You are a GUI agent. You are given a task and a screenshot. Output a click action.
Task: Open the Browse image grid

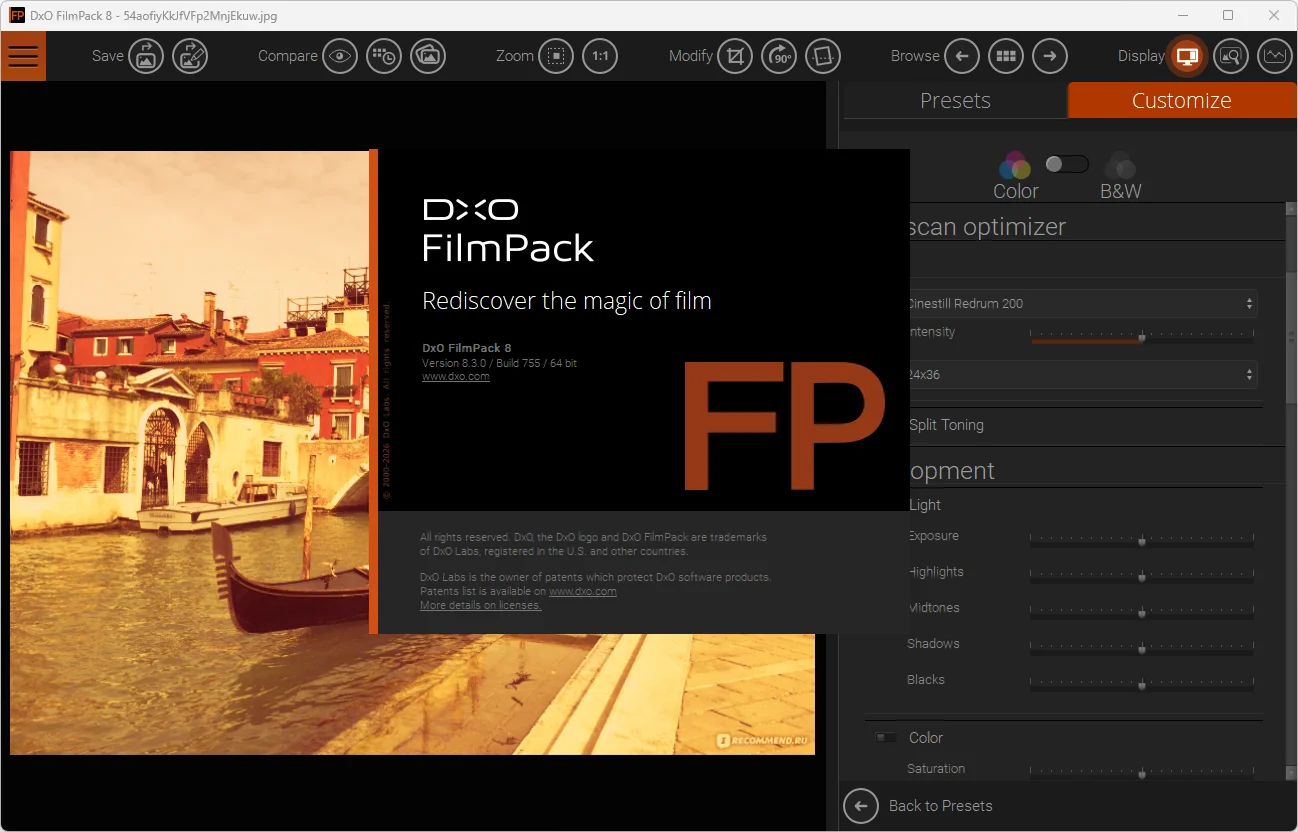coord(1006,56)
